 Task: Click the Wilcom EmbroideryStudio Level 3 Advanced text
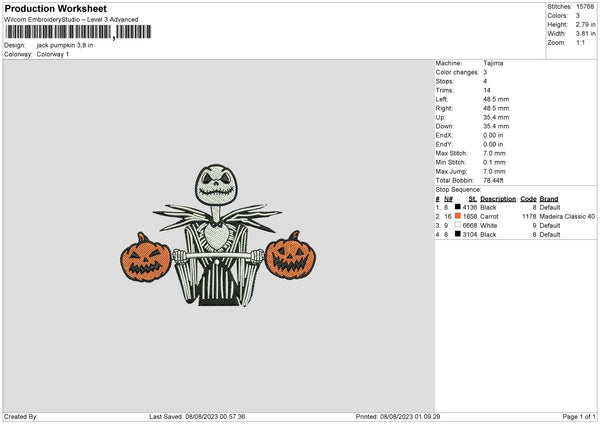[x=71, y=20]
